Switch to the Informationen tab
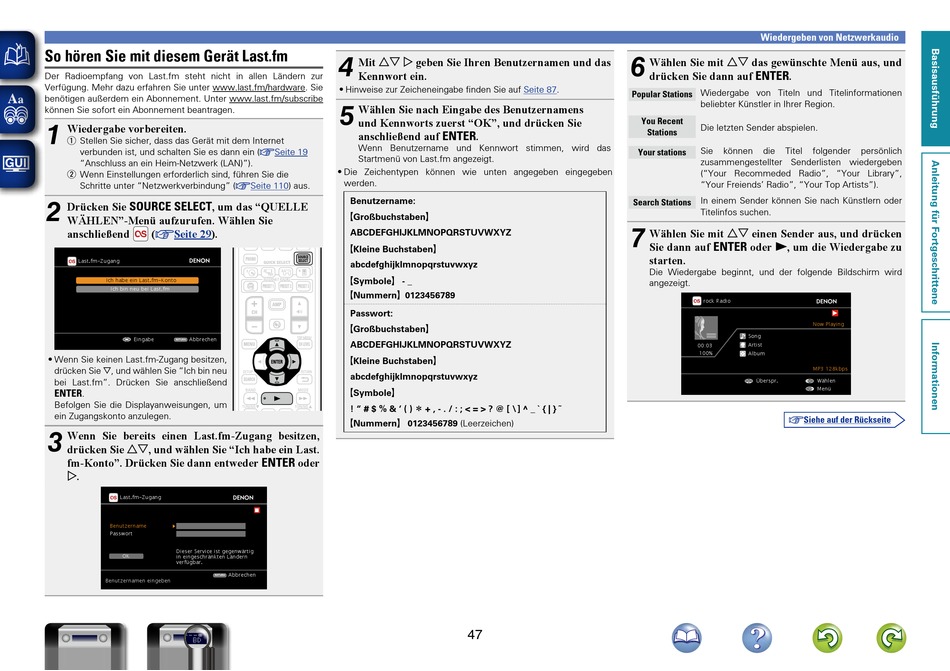This screenshot has height=671, width=950. (x=935, y=376)
